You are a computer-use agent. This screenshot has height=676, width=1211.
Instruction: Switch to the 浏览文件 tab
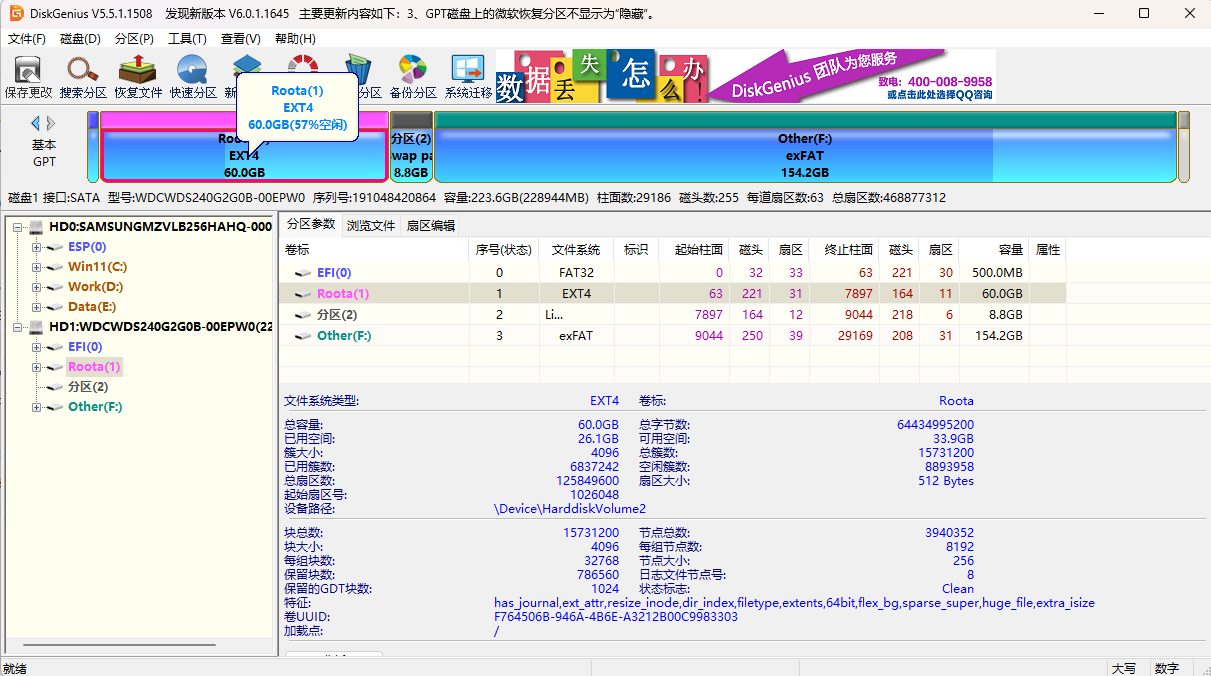coord(371,226)
